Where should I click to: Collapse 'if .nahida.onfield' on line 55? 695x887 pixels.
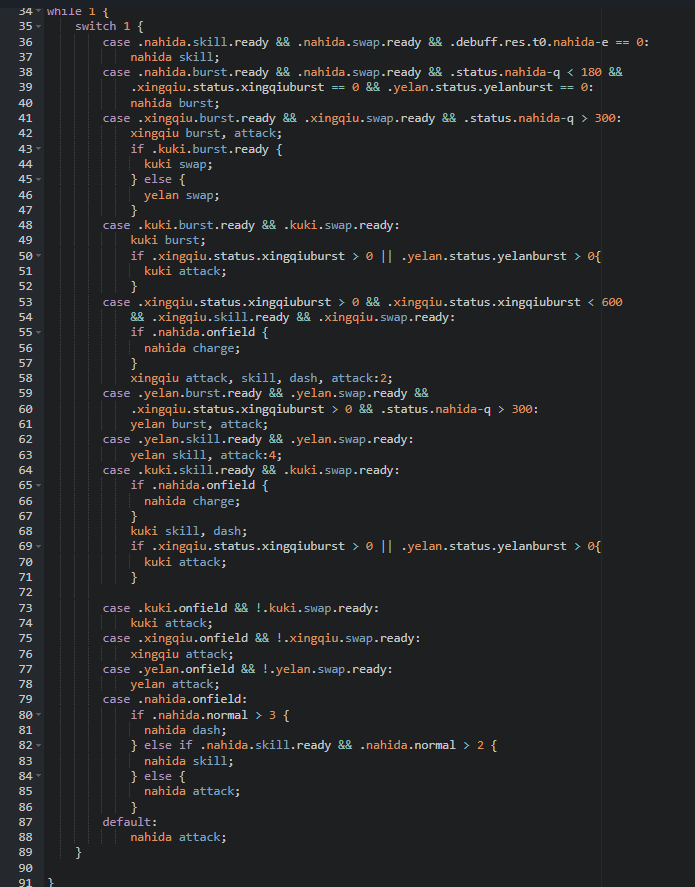click(x=38, y=332)
